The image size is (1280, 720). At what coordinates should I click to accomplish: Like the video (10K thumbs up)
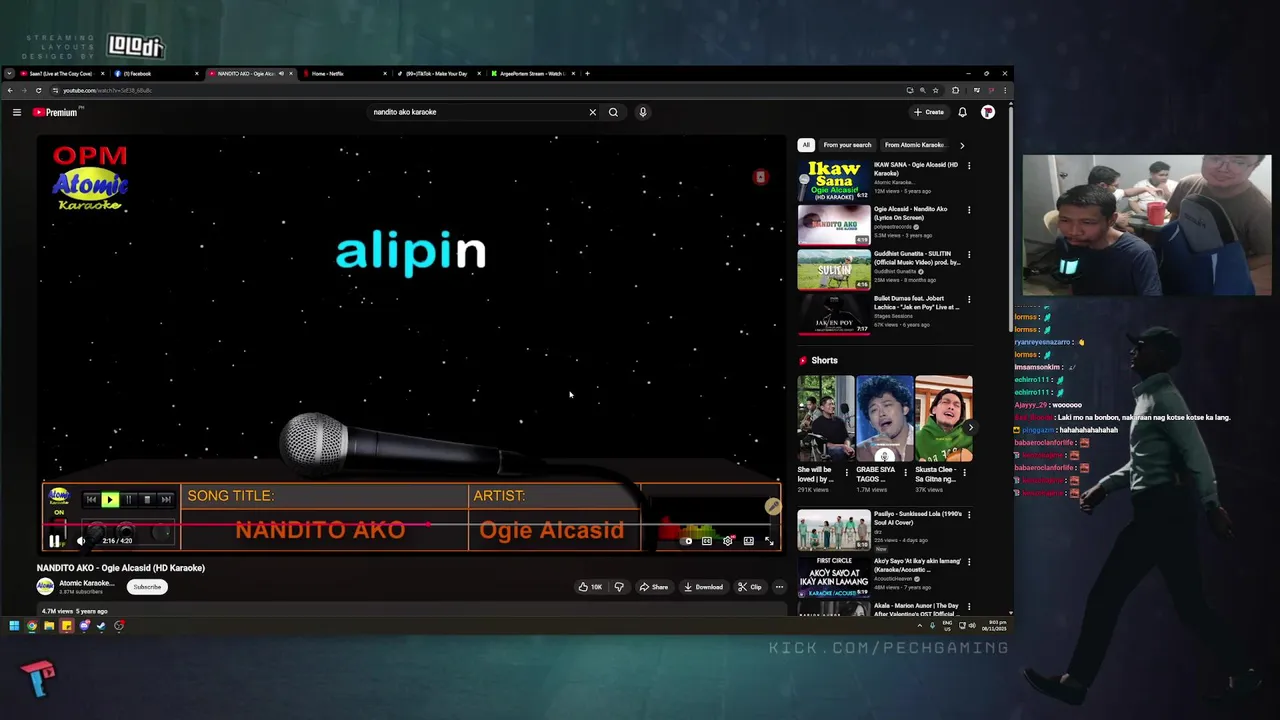click(590, 587)
